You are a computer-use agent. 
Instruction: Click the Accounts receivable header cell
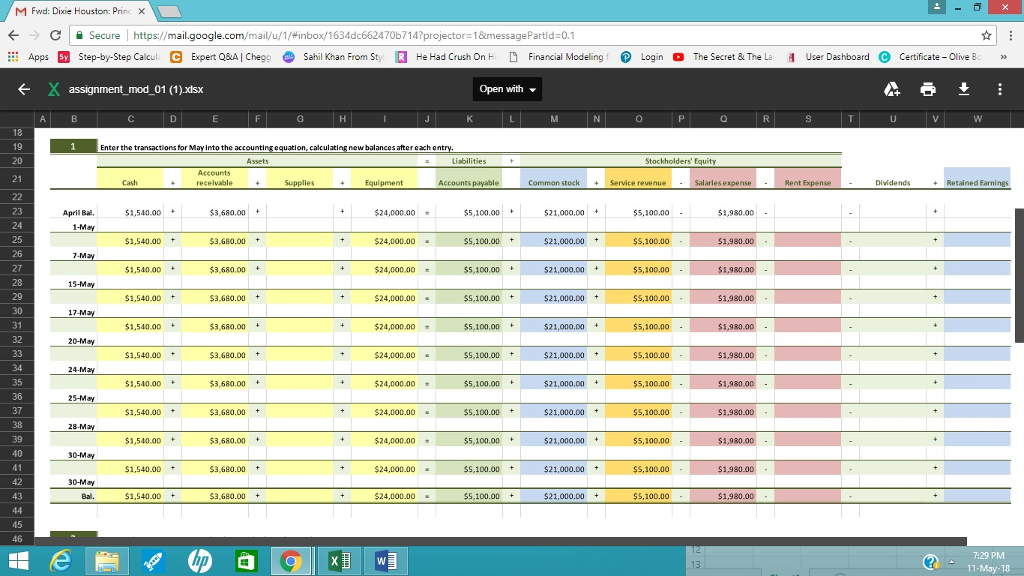click(x=214, y=178)
